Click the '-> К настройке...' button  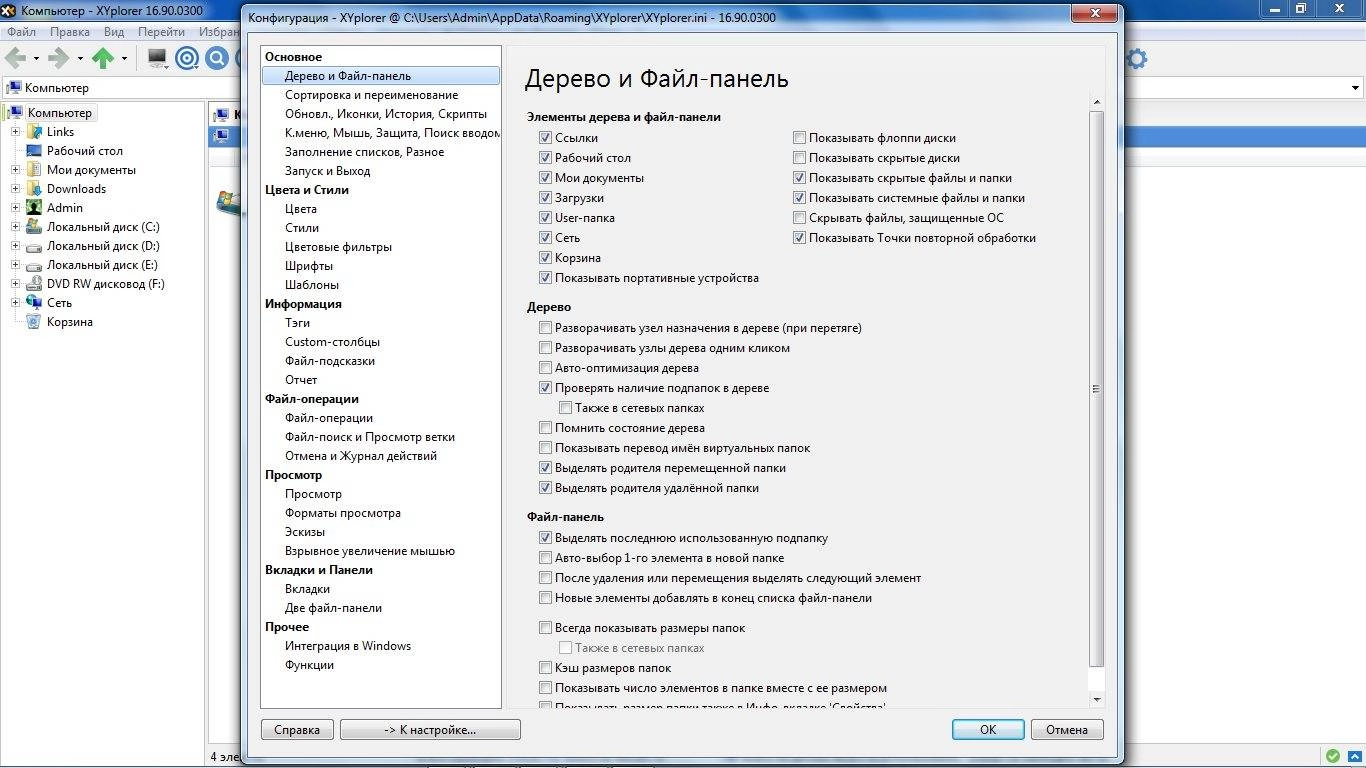point(430,729)
